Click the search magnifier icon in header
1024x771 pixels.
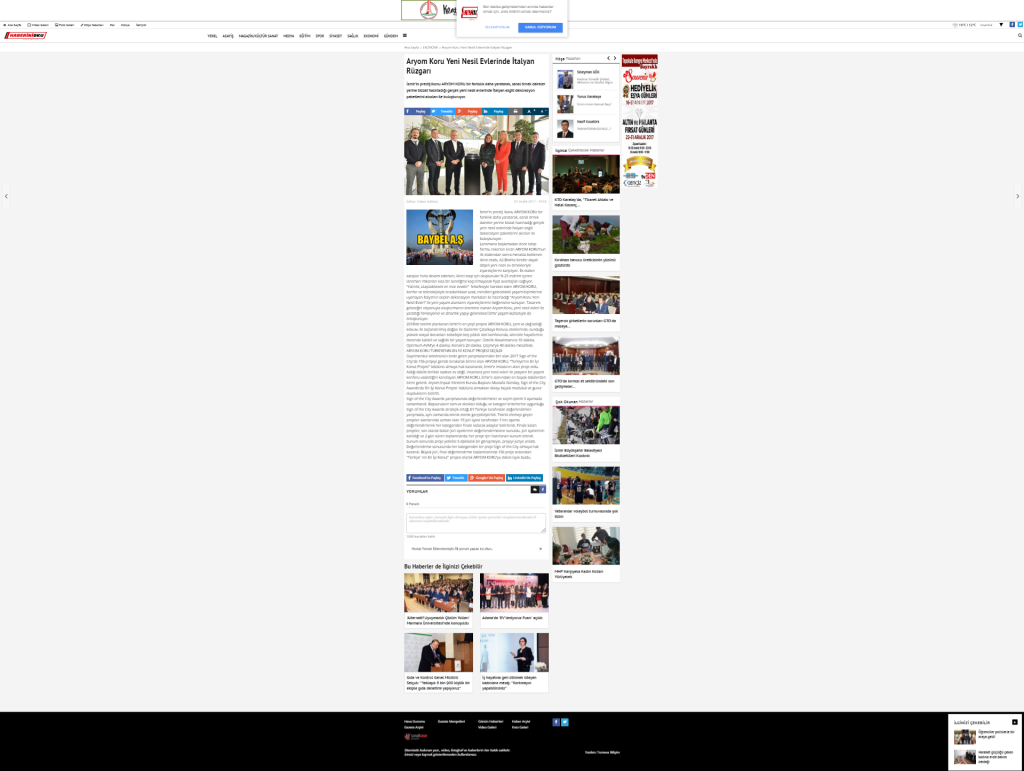pyautogui.click(x=1019, y=35)
